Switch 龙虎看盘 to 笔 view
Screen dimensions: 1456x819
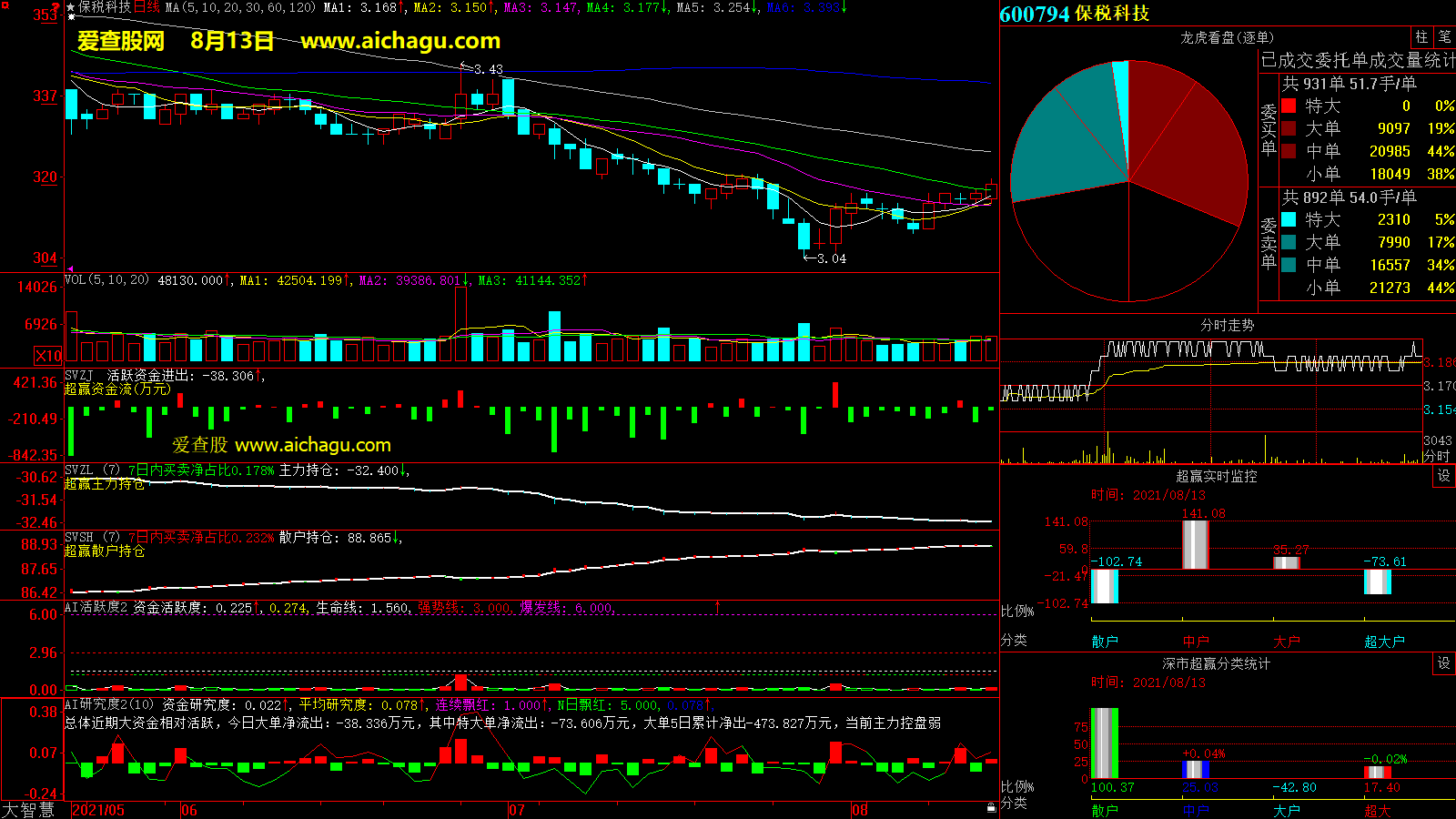1444,36
